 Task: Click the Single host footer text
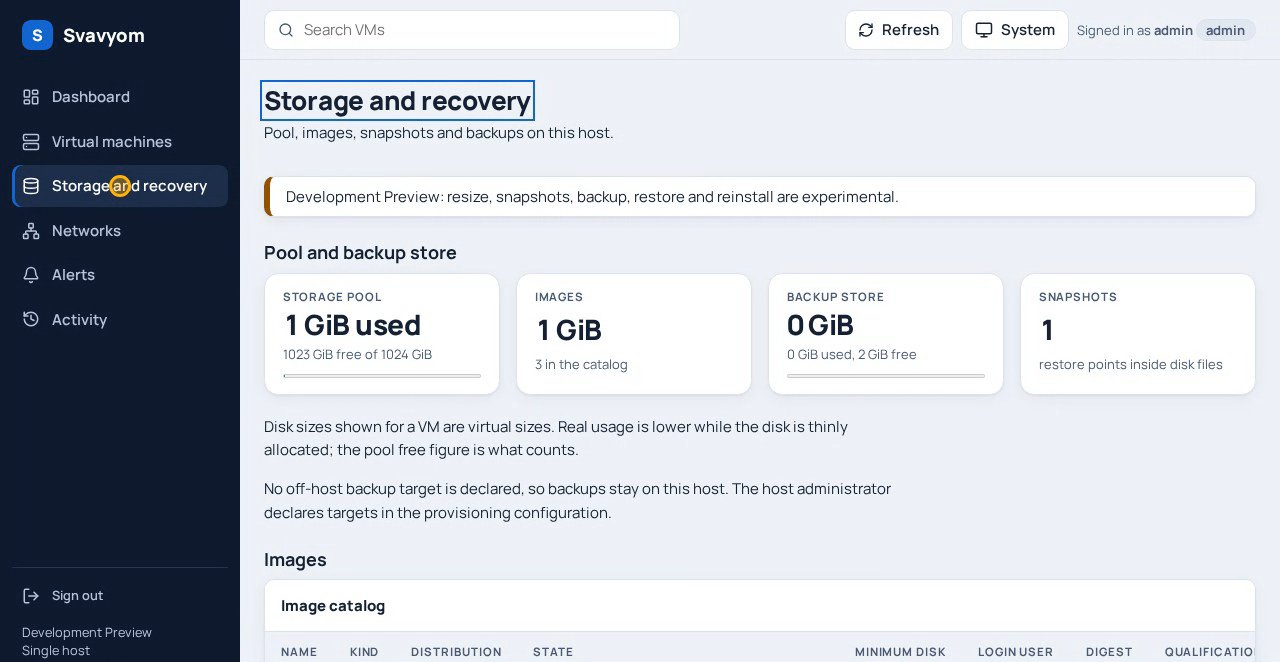tap(56, 651)
